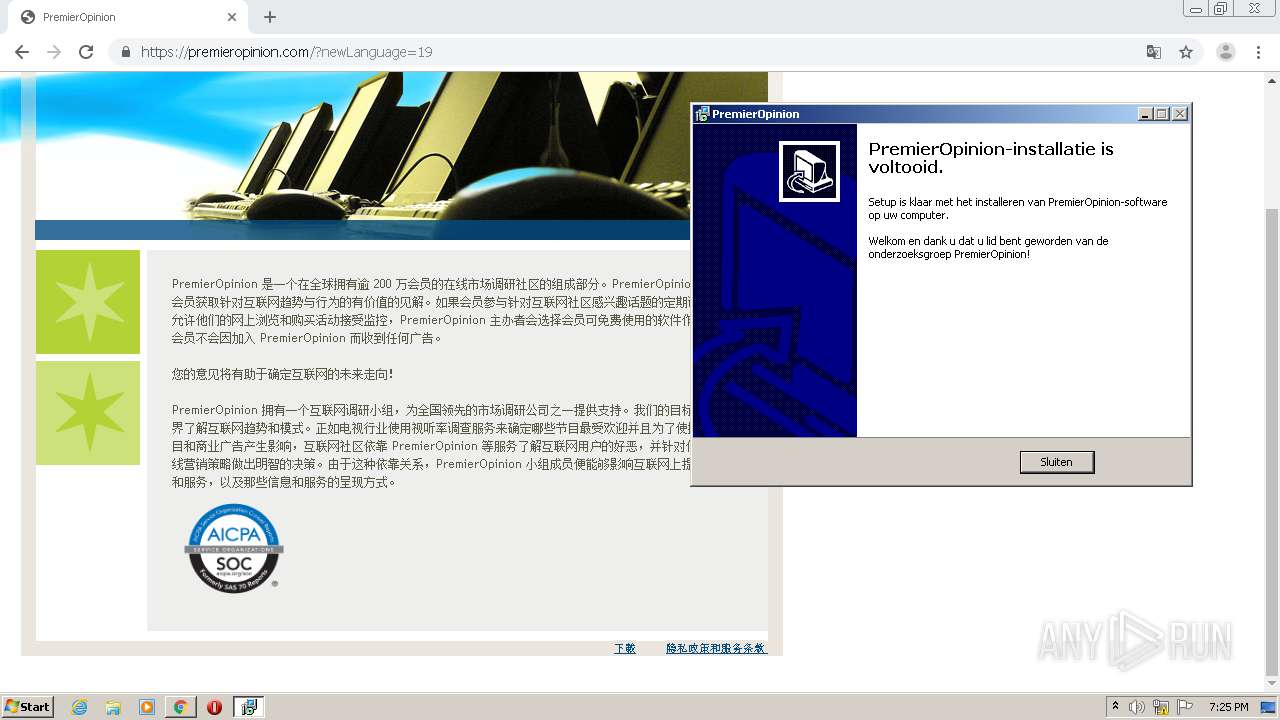Screen dimensions: 1280x720
Task: Click the show desktop button
Action: [1268, 707]
